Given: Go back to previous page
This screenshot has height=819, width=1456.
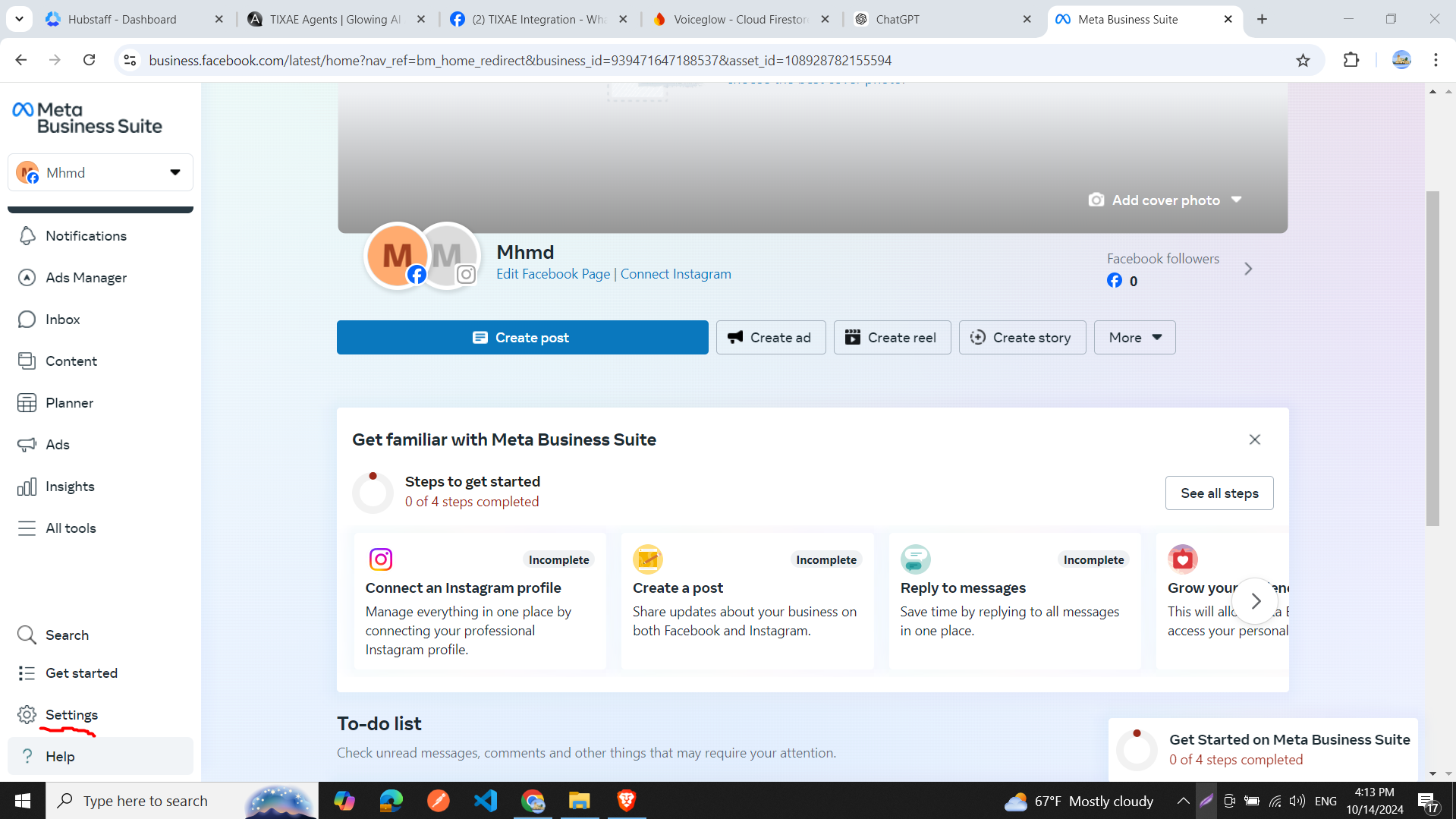Looking at the screenshot, I should coord(21,60).
